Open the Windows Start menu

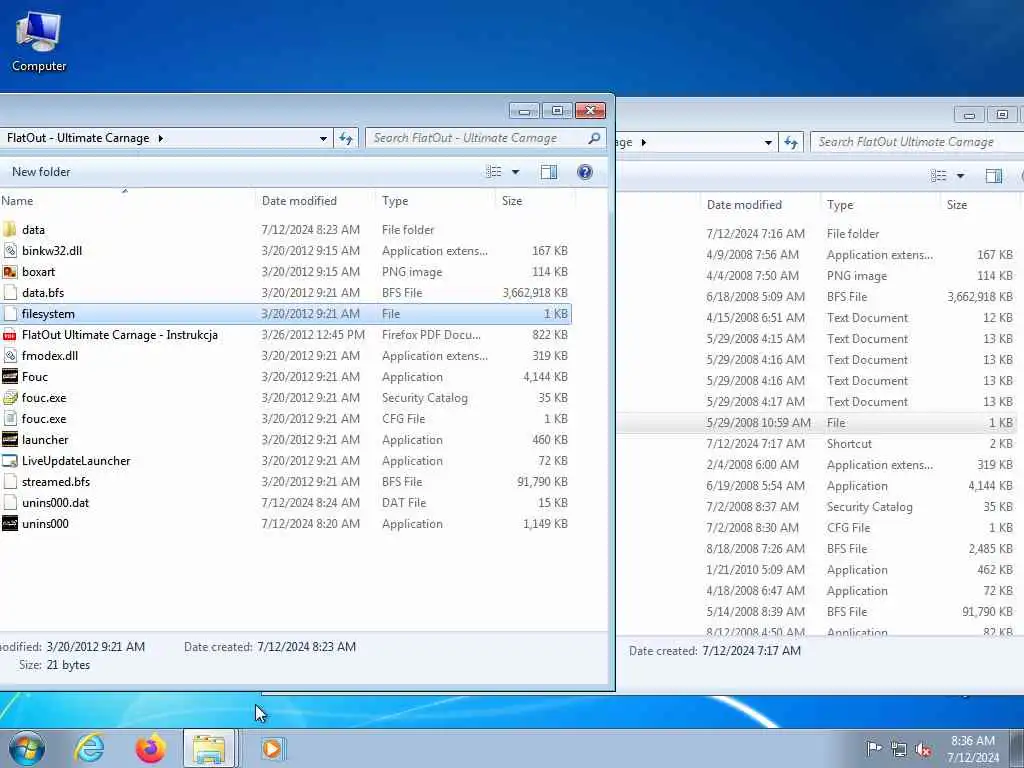[27, 748]
